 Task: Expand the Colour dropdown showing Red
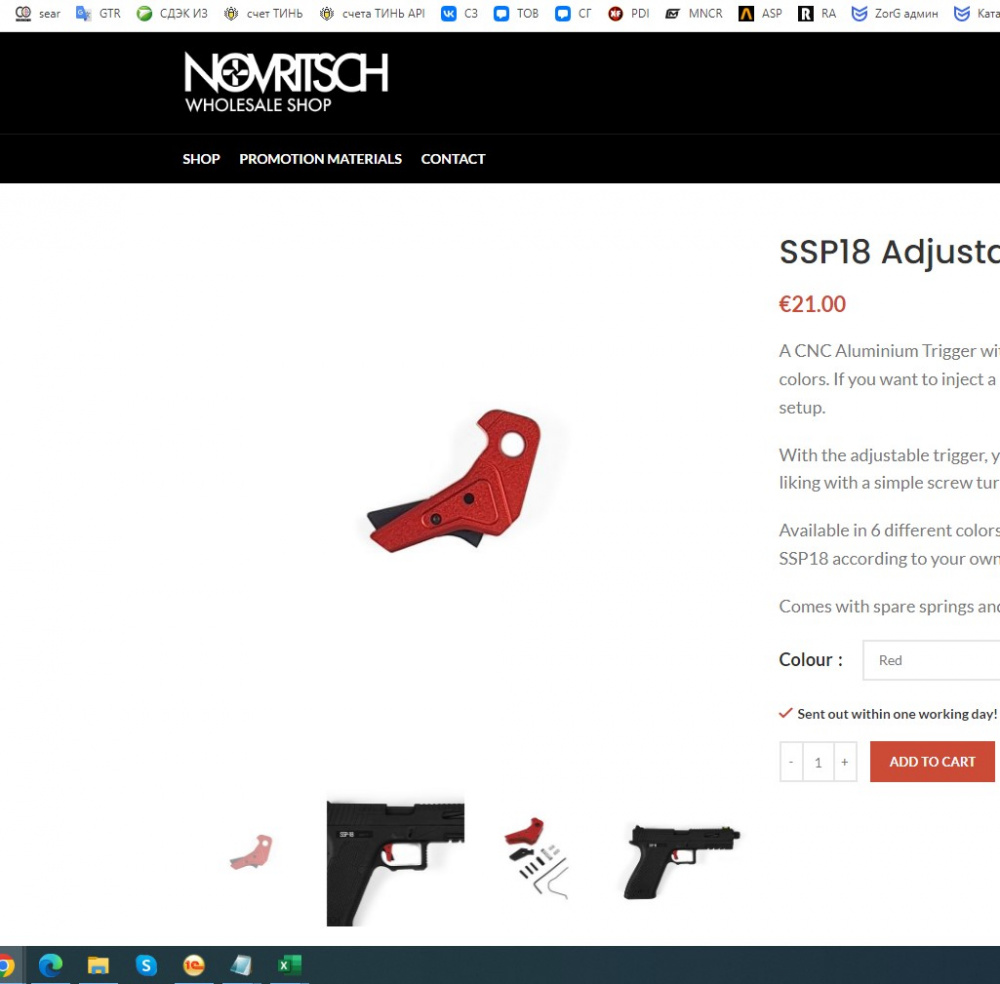point(931,660)
